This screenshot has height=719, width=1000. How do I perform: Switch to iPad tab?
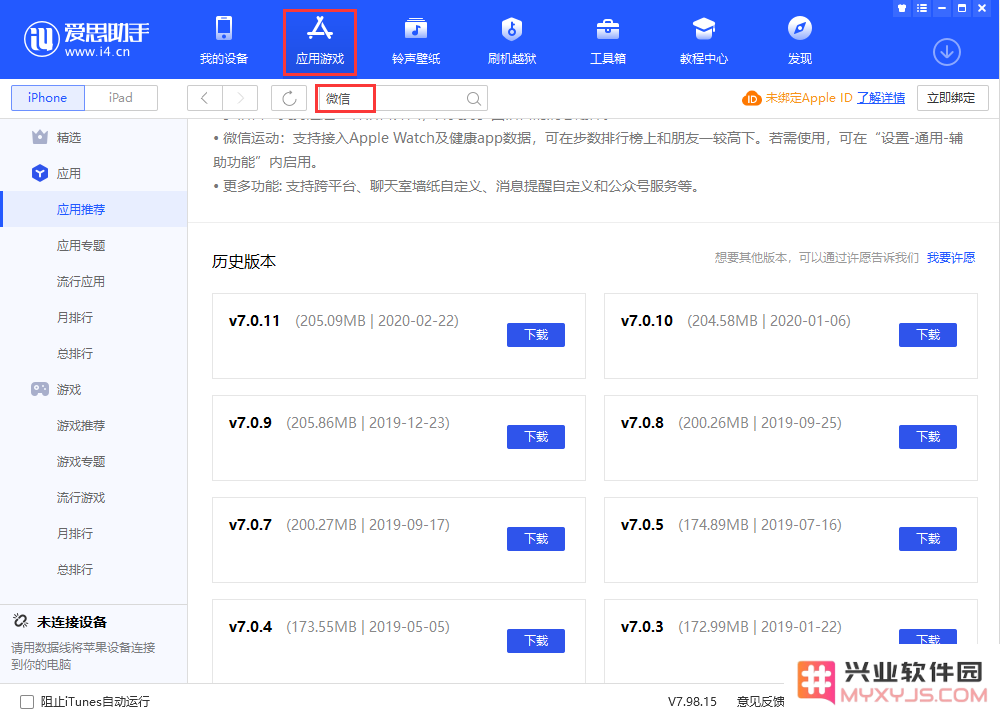121,98
